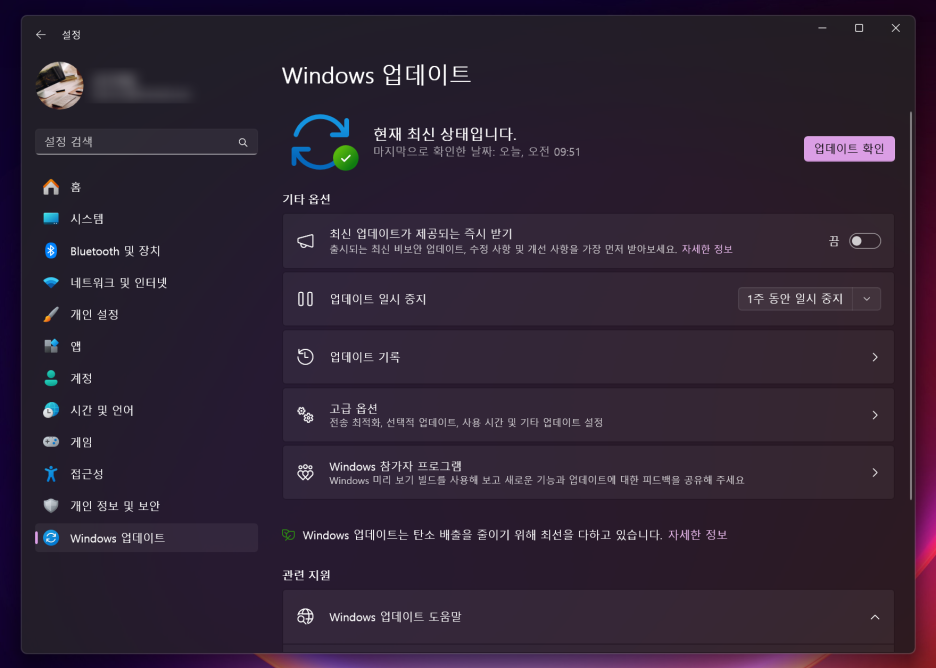Click the 홈 house icon

click(x=51, y=187)
